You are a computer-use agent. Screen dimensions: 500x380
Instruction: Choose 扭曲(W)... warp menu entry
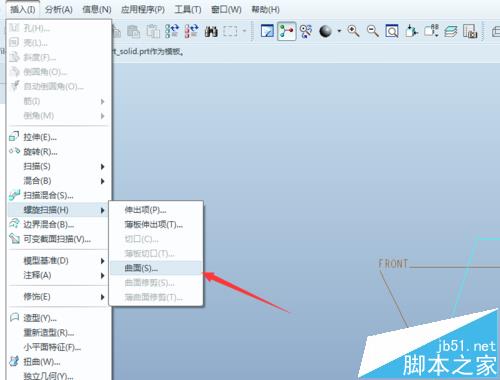(58, 362)
